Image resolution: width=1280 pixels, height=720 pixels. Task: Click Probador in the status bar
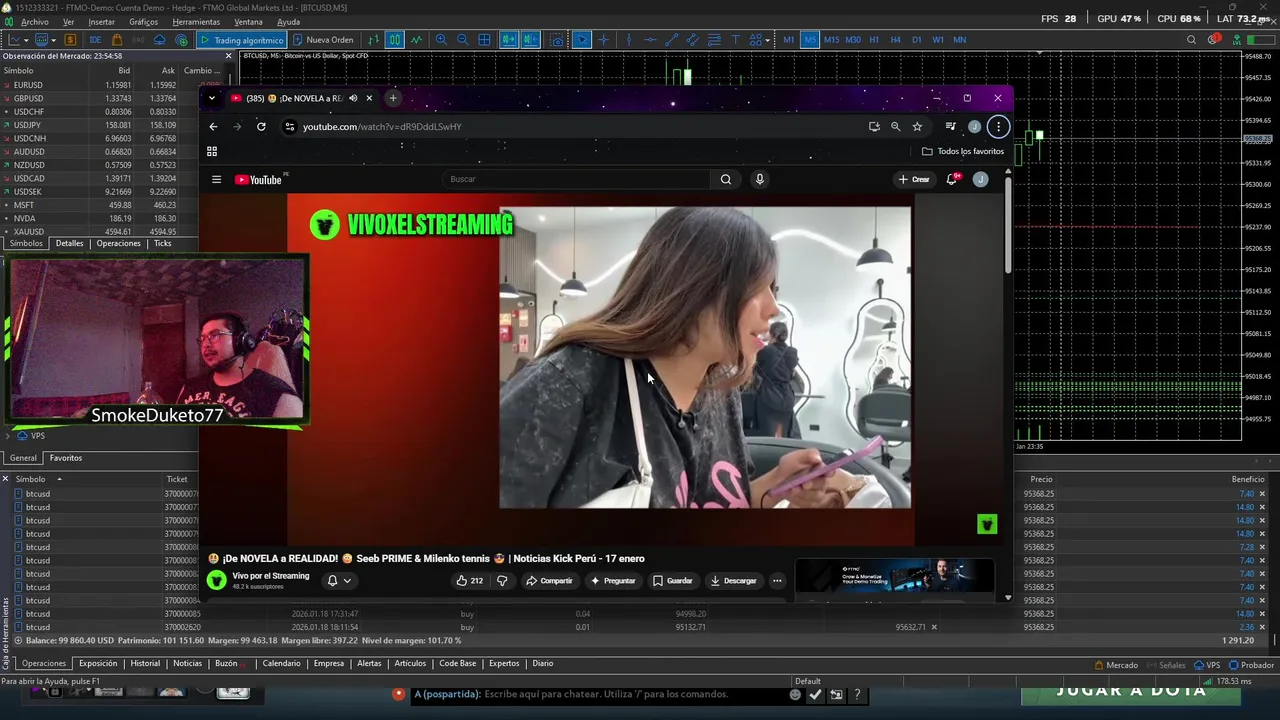coord(1251,665)
